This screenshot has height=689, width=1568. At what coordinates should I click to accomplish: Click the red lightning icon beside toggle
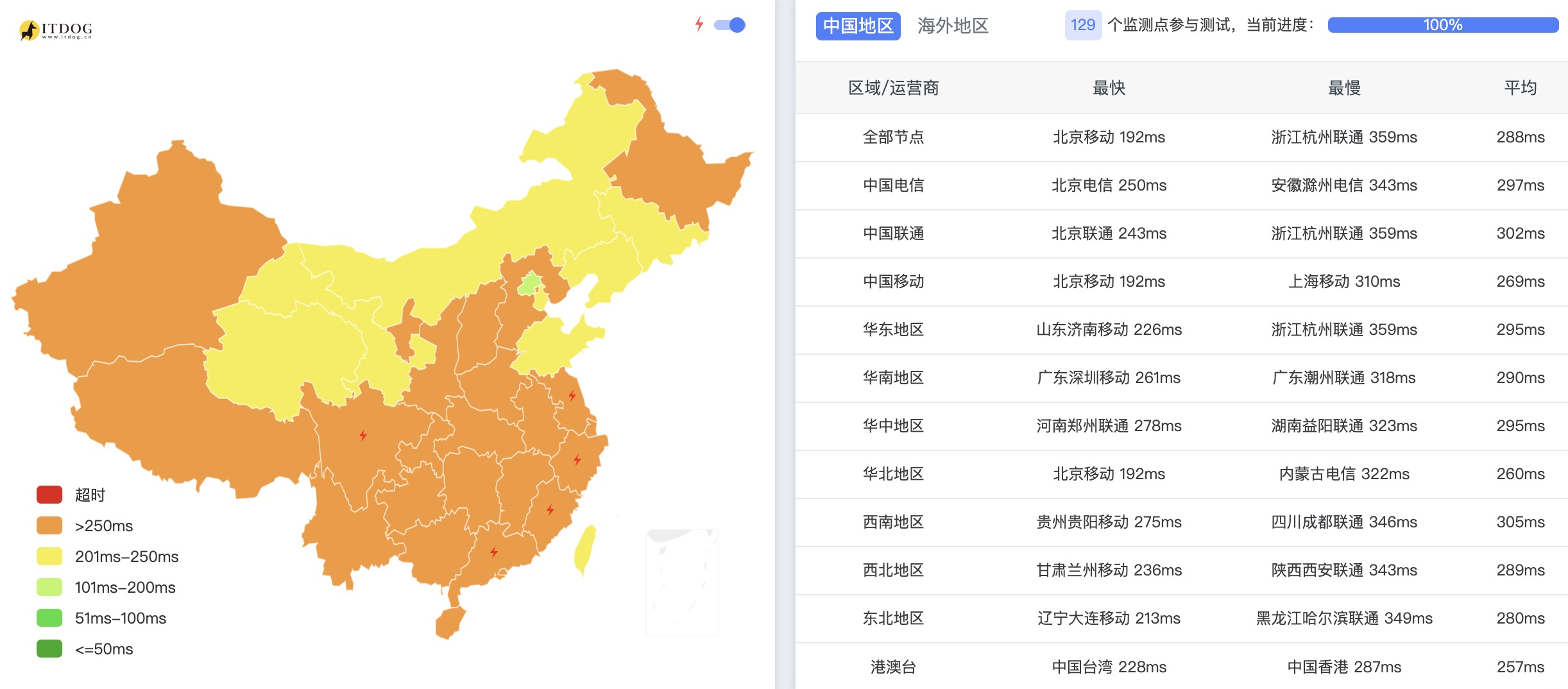699,24
